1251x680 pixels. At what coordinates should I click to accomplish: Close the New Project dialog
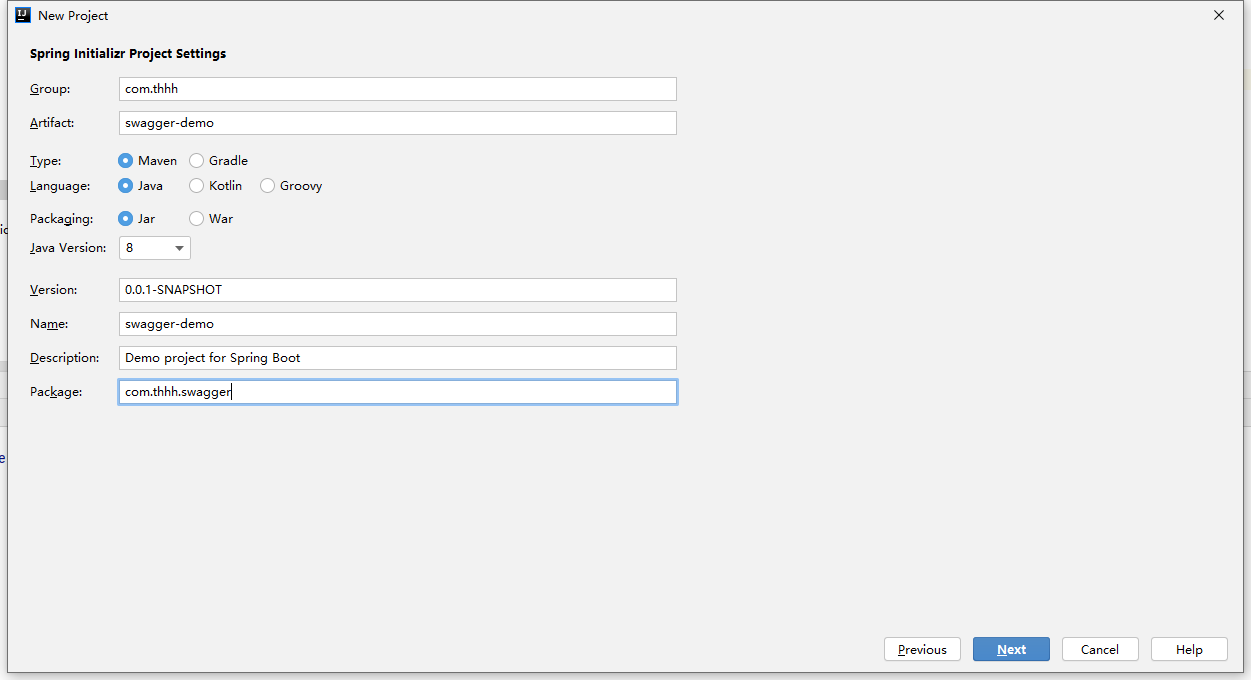[1218, 15]
